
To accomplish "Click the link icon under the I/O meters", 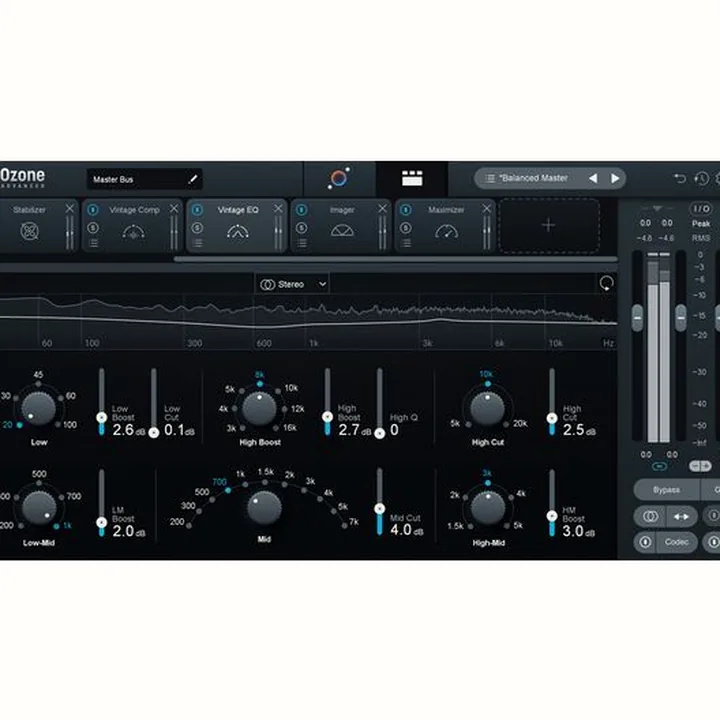I will (659, 467).
